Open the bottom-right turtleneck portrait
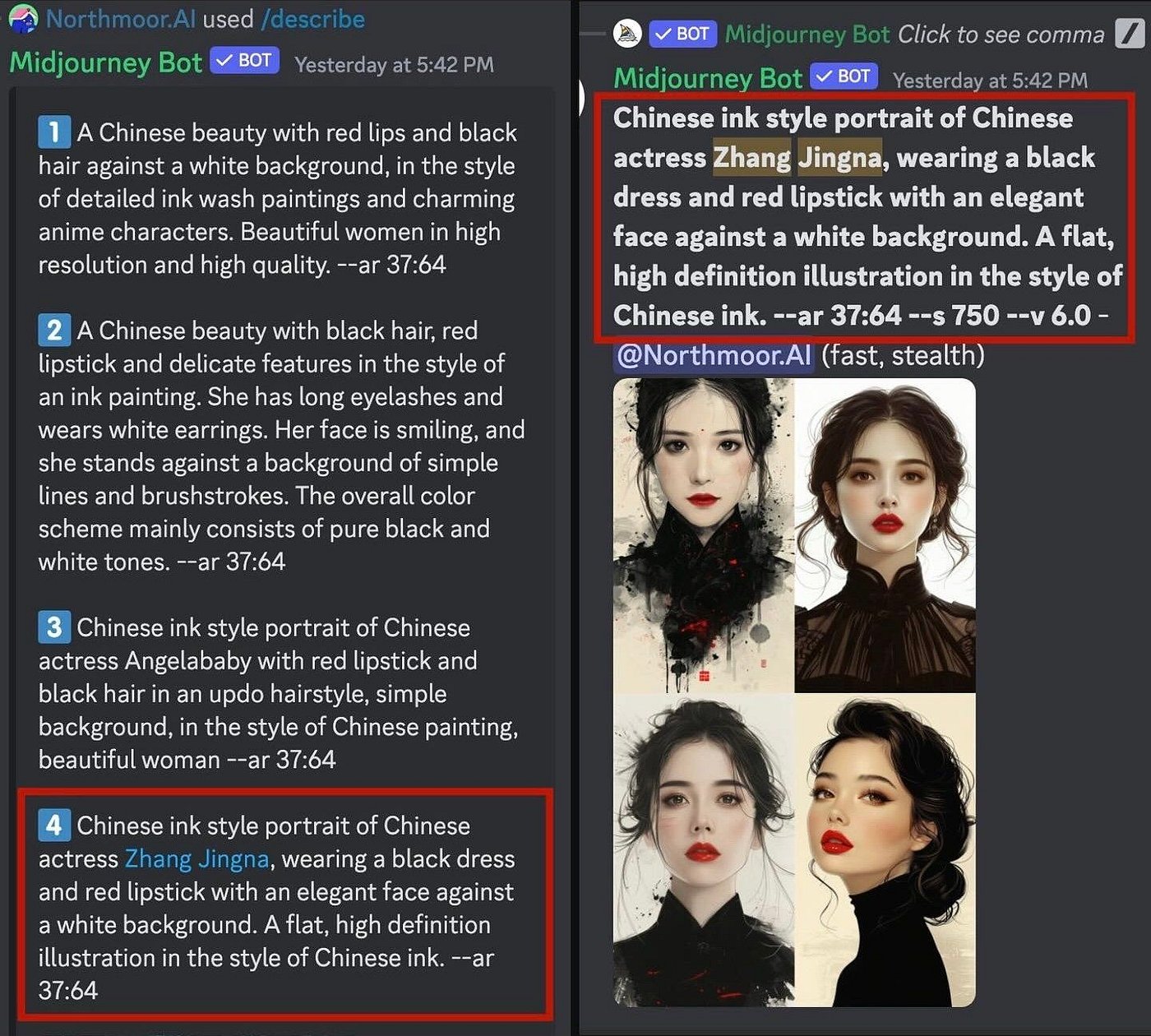Image resolution: width=1151 pixels, height=1036 pixels. [885, 850]
